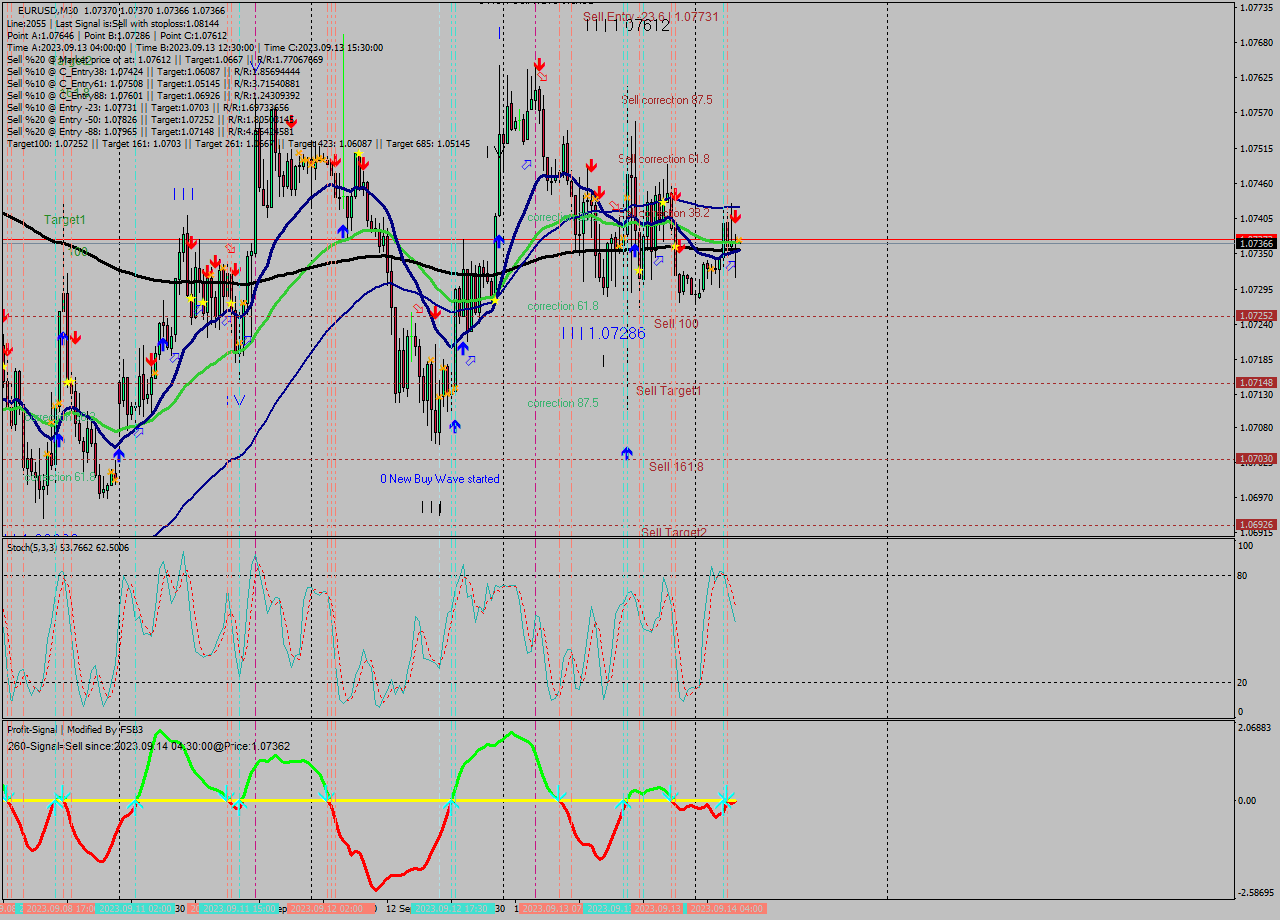Select the 'Sell %10 @ C_Entry61' line
This screenshot has width=1280, height=920.
pyautogui.click(x=153, y=83)
